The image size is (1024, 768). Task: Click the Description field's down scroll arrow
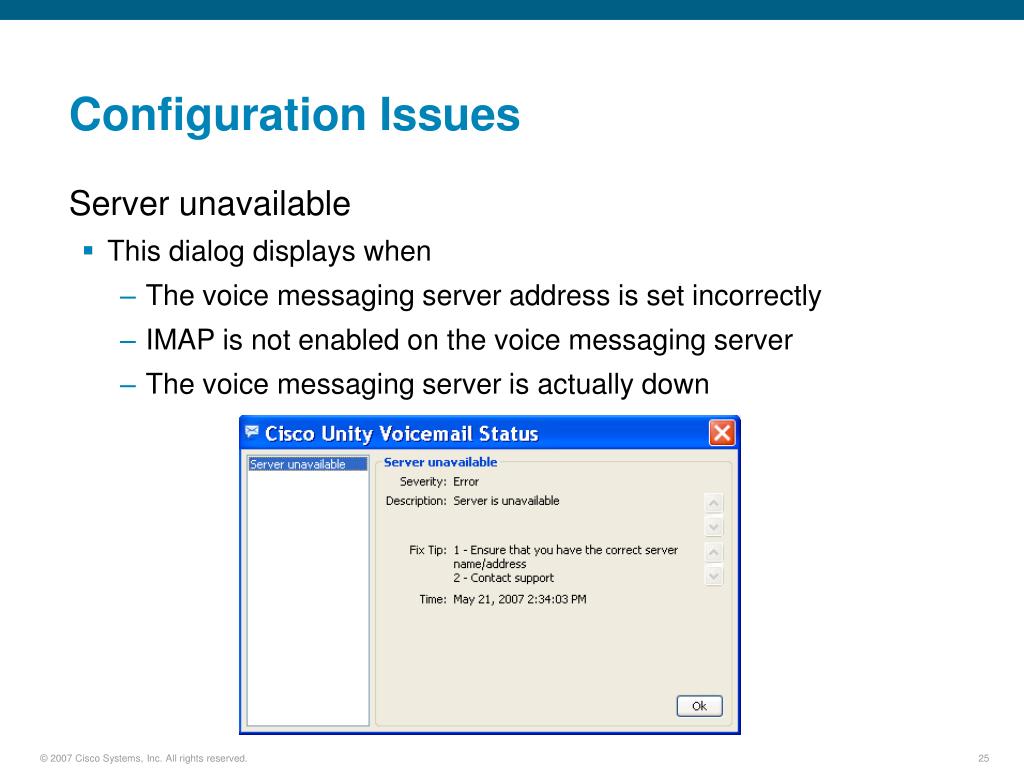[714, 526]
